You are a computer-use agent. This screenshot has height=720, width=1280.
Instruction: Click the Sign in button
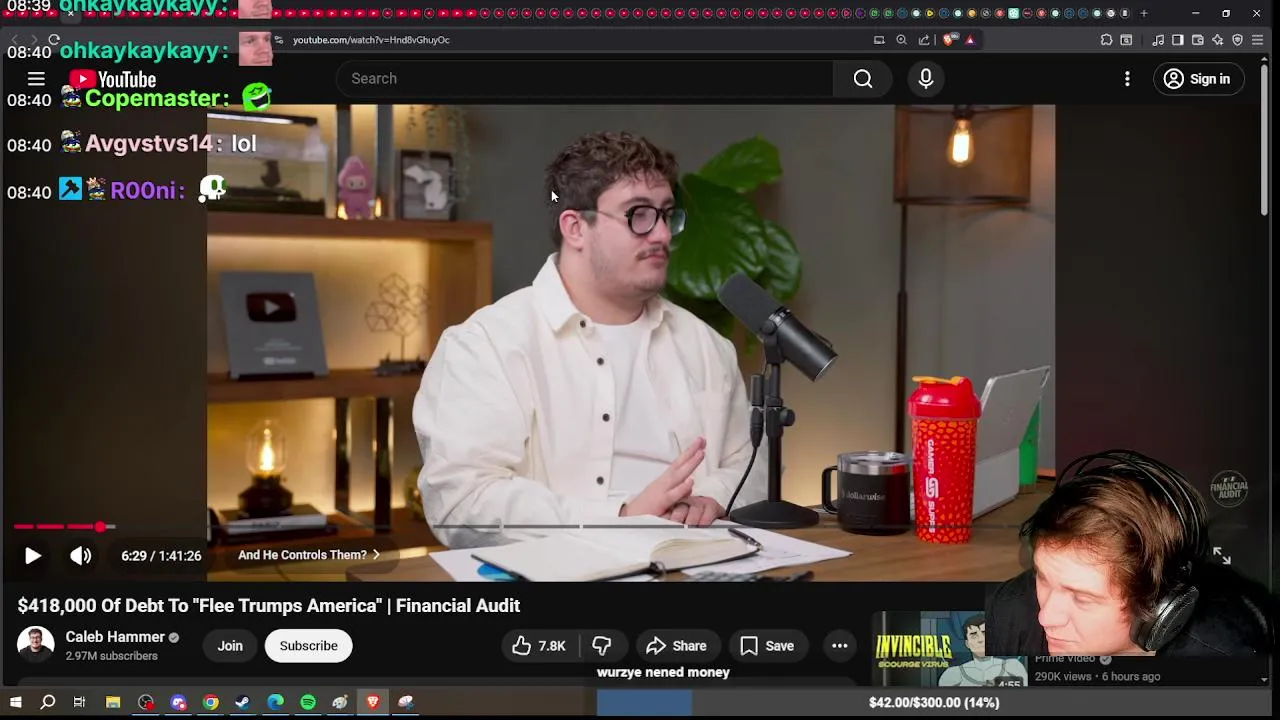point(1198,79)
